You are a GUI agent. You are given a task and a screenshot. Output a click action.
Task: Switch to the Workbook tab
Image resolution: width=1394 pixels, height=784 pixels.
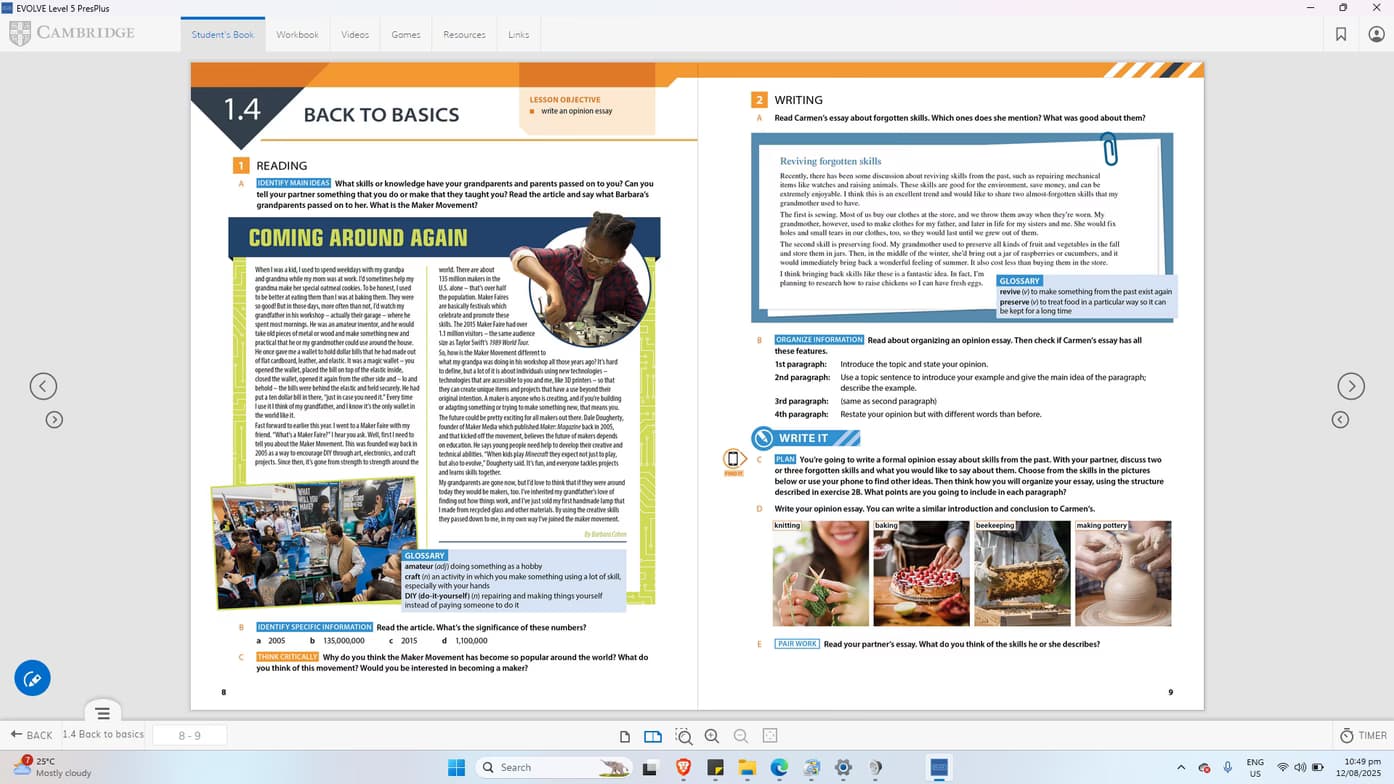click(296, 33)
